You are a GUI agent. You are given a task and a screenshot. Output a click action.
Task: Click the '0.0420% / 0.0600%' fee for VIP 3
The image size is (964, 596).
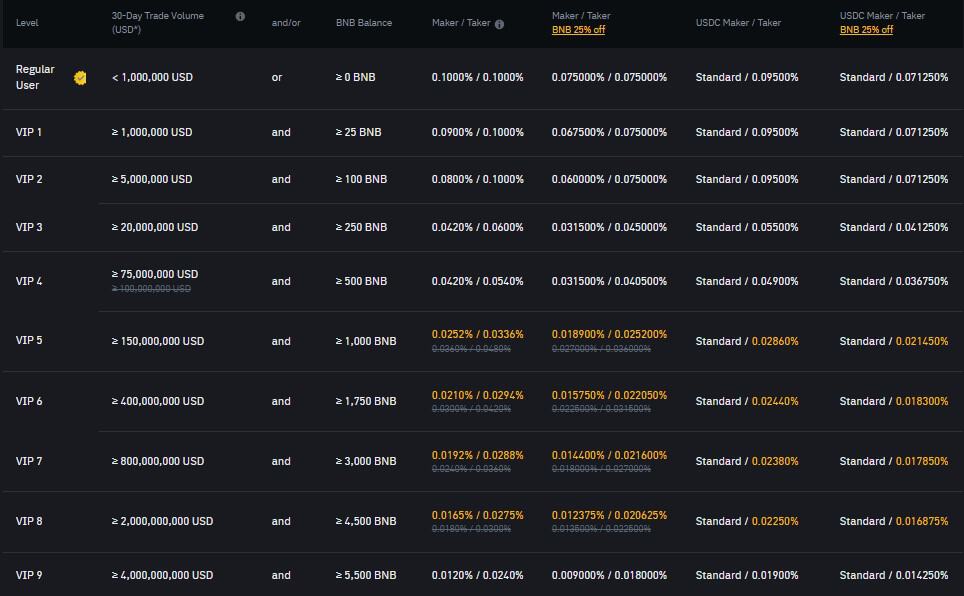coord(478,227)
